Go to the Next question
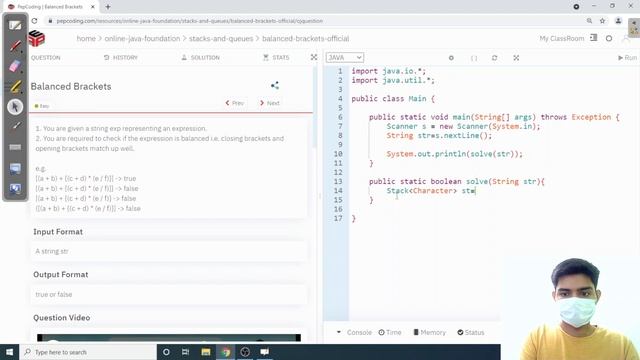 270,103
